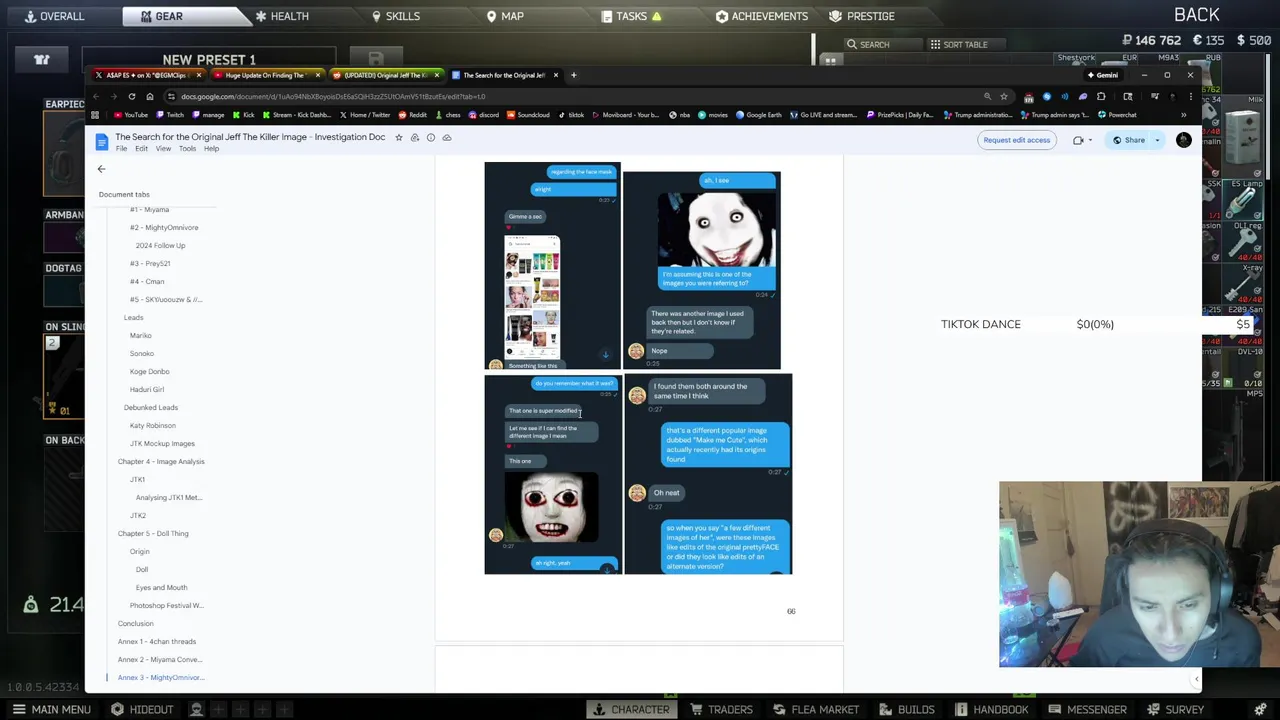Reload the browser page
Screen dimensions: 1280x720
131,97
